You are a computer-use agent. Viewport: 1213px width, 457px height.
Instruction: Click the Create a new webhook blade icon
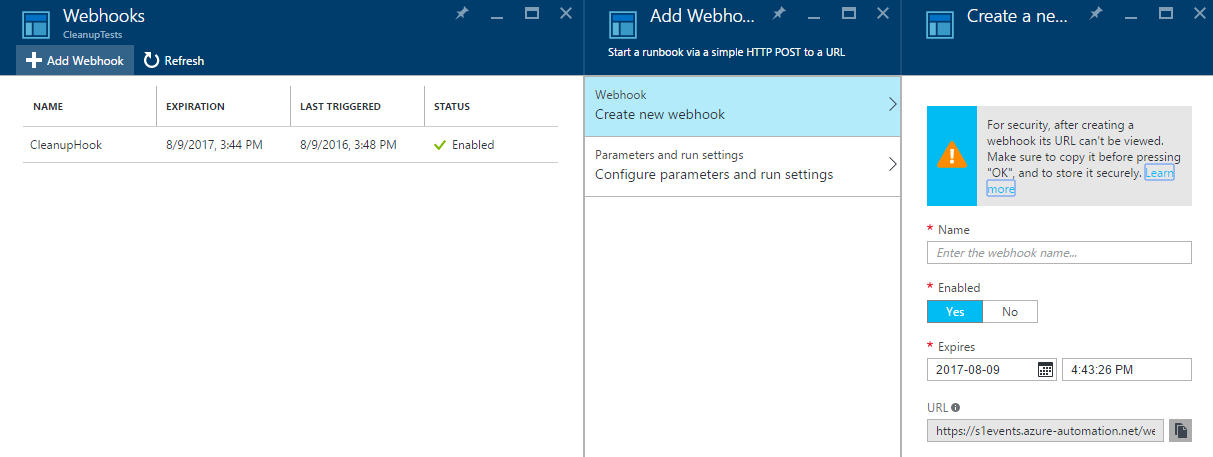pyautogui.click(x=939, y=24)
